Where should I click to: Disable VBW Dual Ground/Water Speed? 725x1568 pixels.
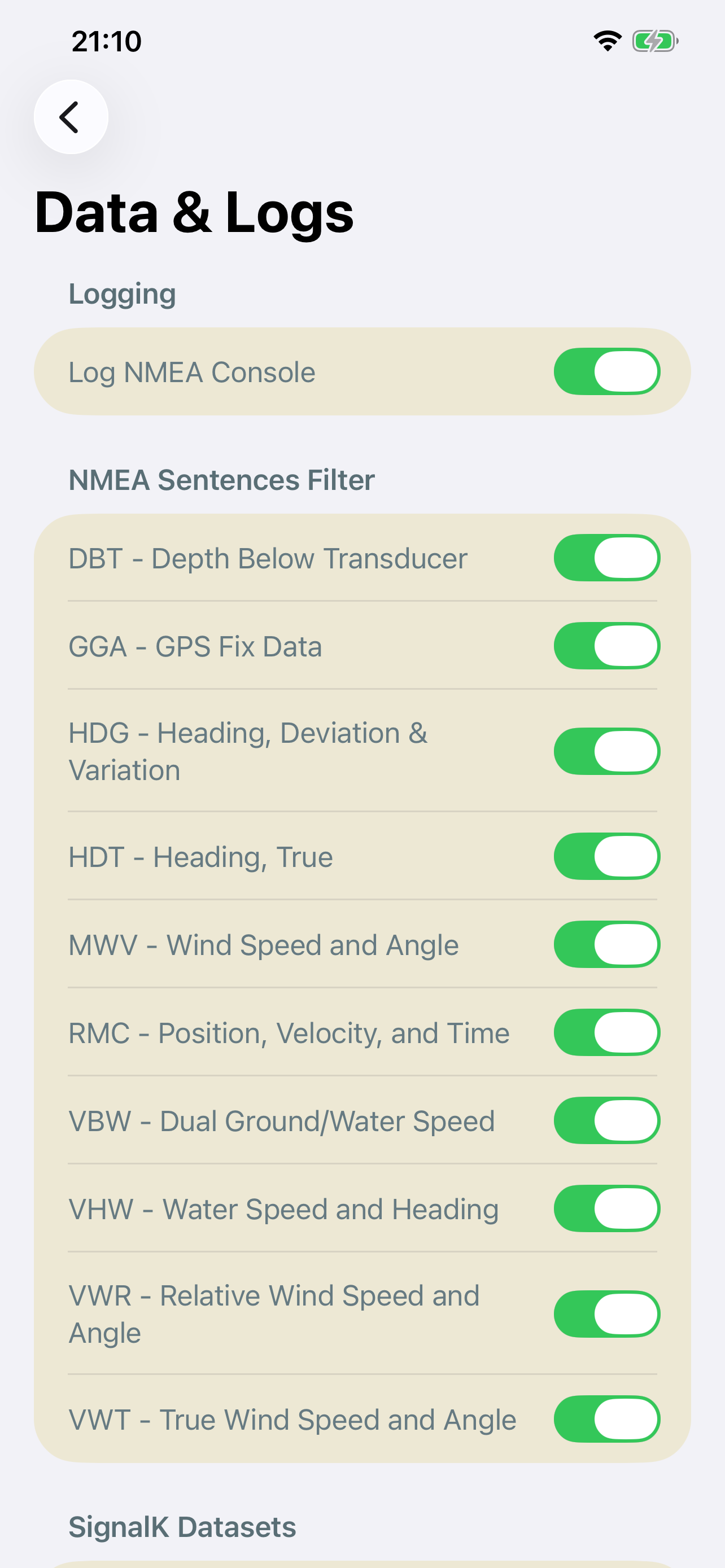606,1120
